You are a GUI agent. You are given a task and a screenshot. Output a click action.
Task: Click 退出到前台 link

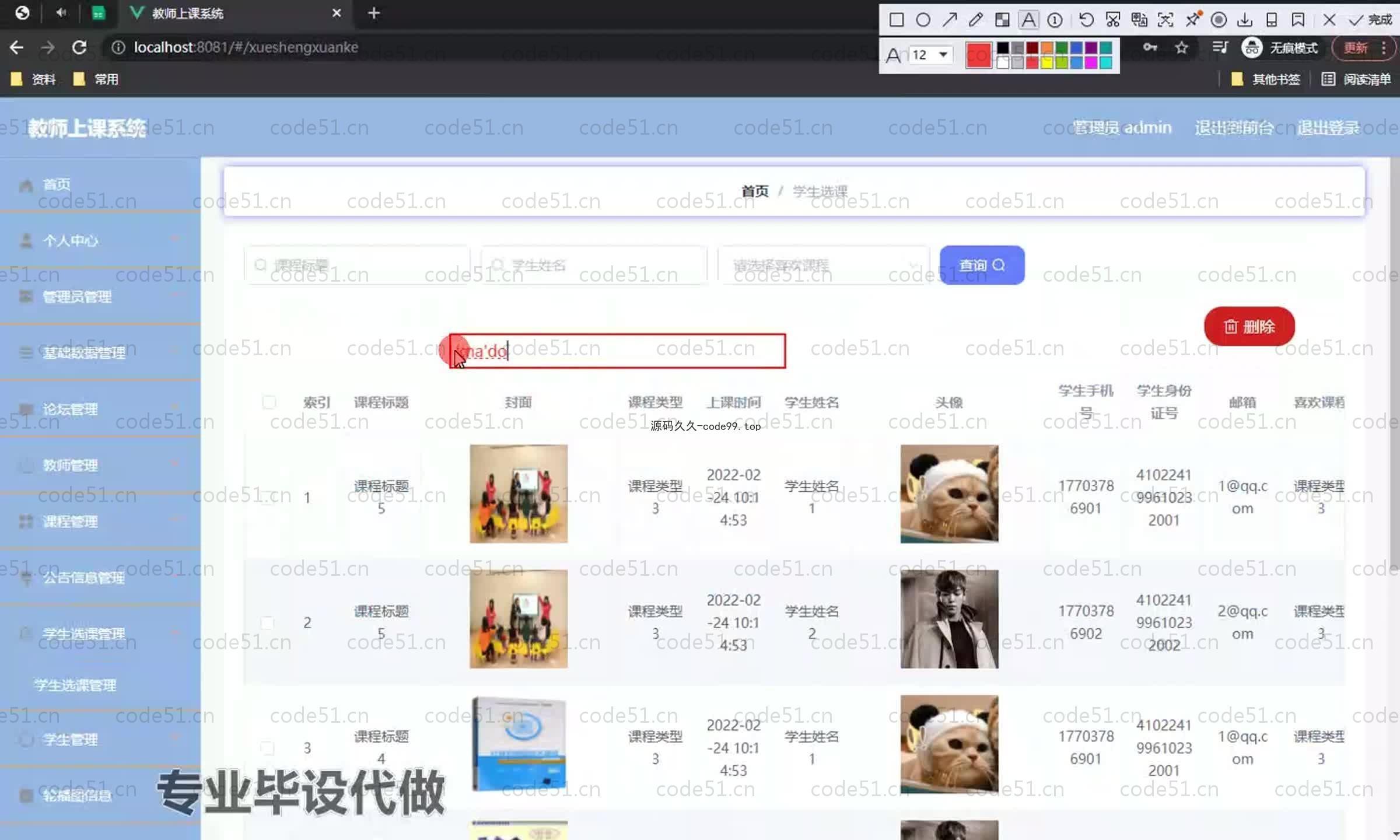click(x=1234, y=128)
